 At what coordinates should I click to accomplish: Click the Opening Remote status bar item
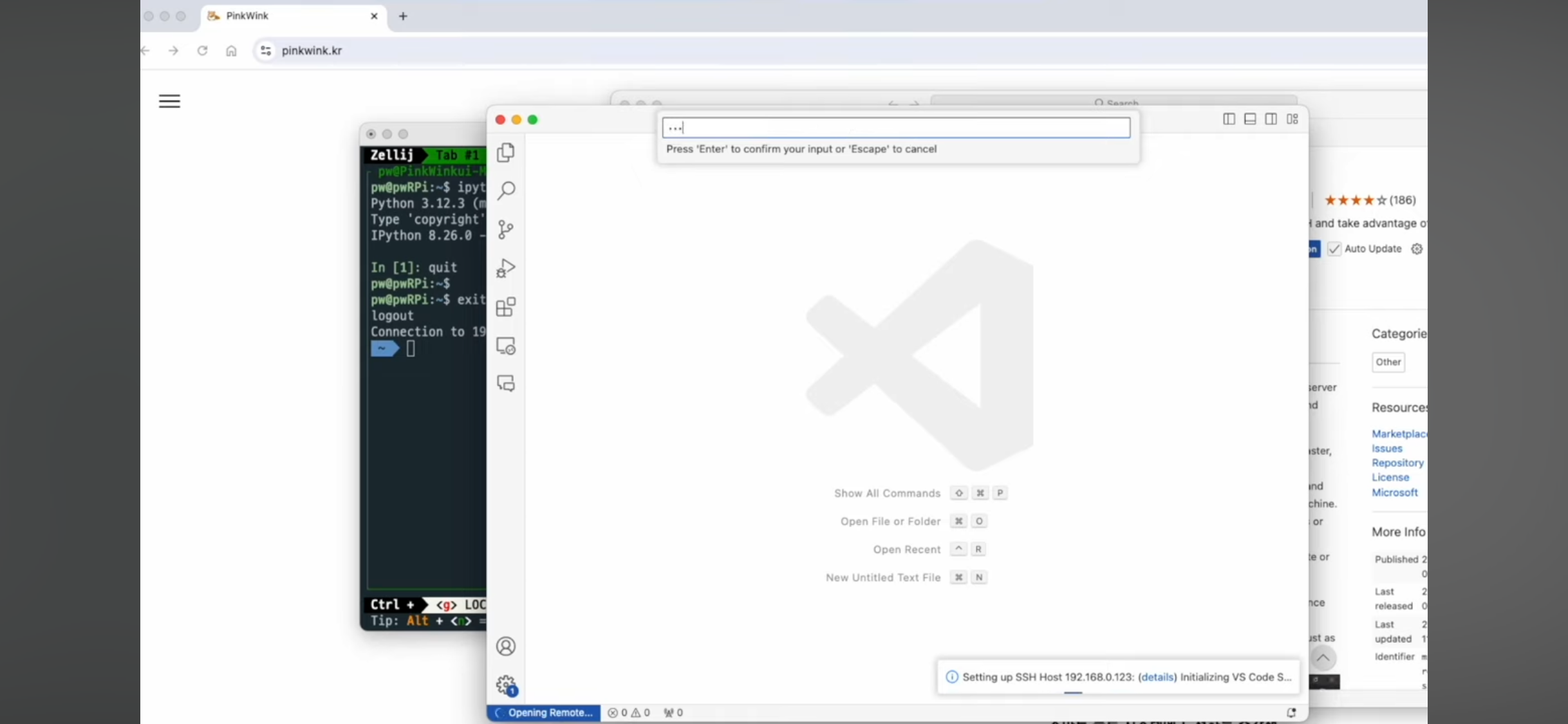544,712
